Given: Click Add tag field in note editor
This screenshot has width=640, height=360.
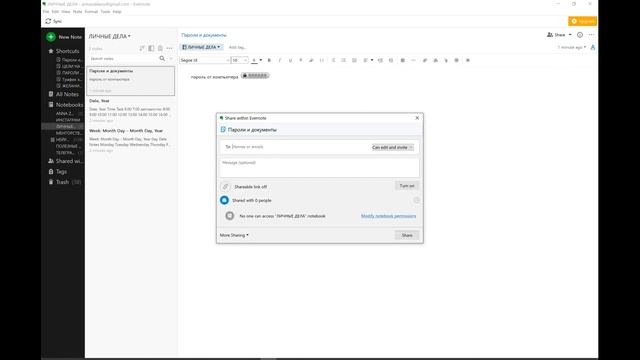Looking at the screenshot, I should pyautogui.click(x=237, y=47).
